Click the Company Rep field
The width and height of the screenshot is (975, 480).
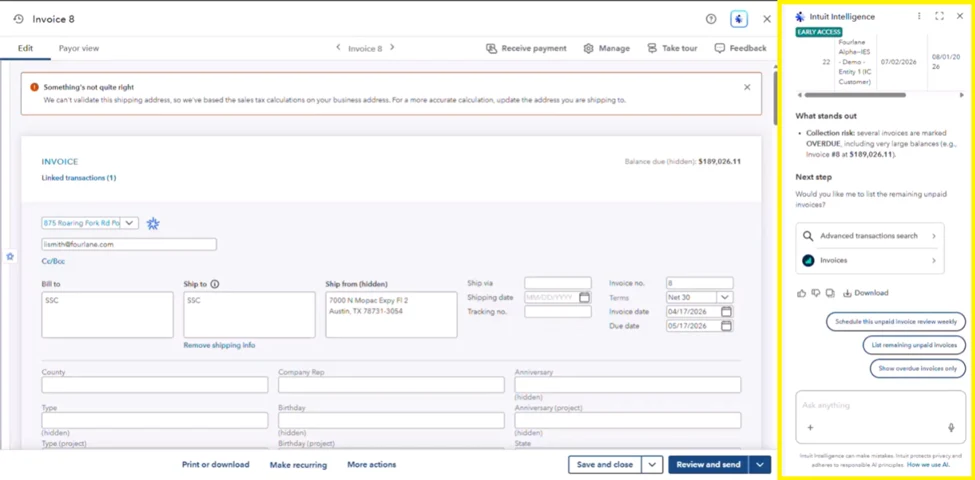point(391,385)
